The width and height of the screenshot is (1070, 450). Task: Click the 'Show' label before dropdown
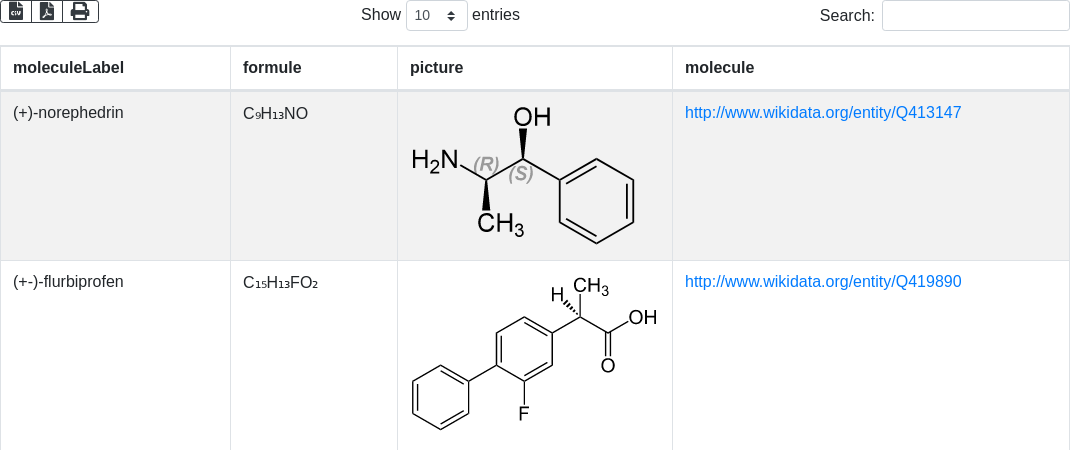tap(380, 15)
